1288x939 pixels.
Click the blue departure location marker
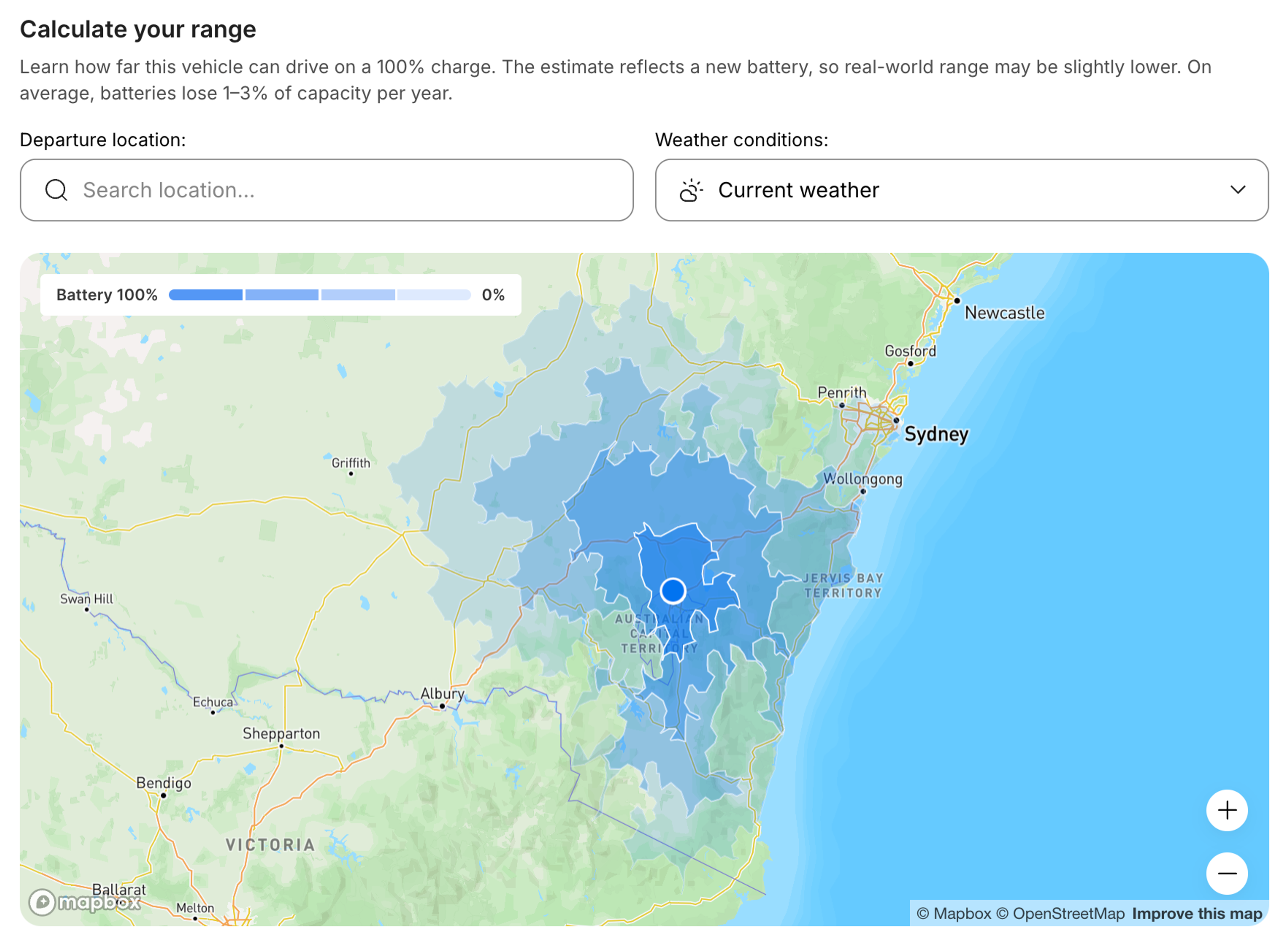[673, 591]
